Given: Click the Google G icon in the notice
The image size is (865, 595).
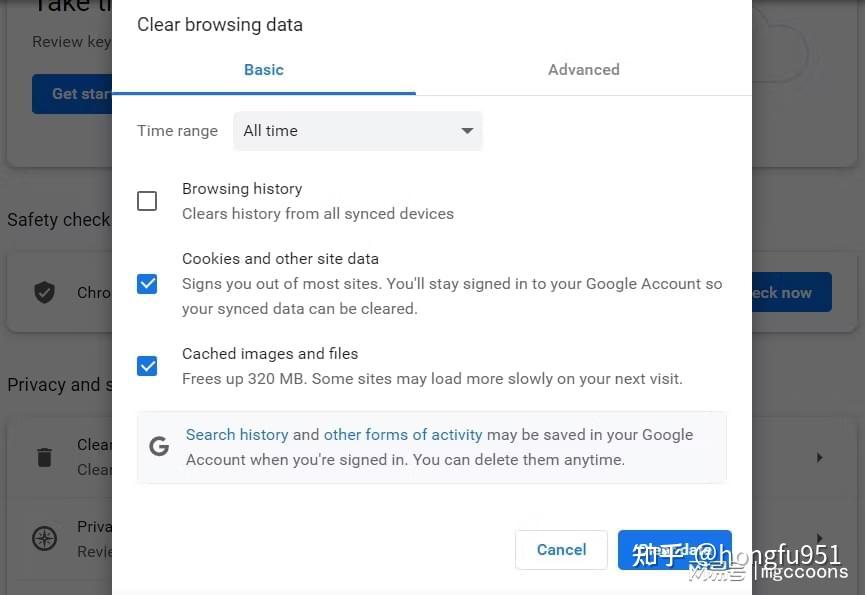Looking at the screenshot, I should [x=159, y=446].
